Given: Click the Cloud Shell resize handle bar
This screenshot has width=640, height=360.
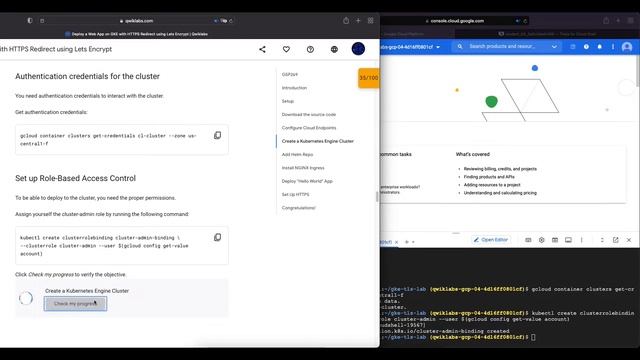Looking at the screenshot, I should click(456, 233).
